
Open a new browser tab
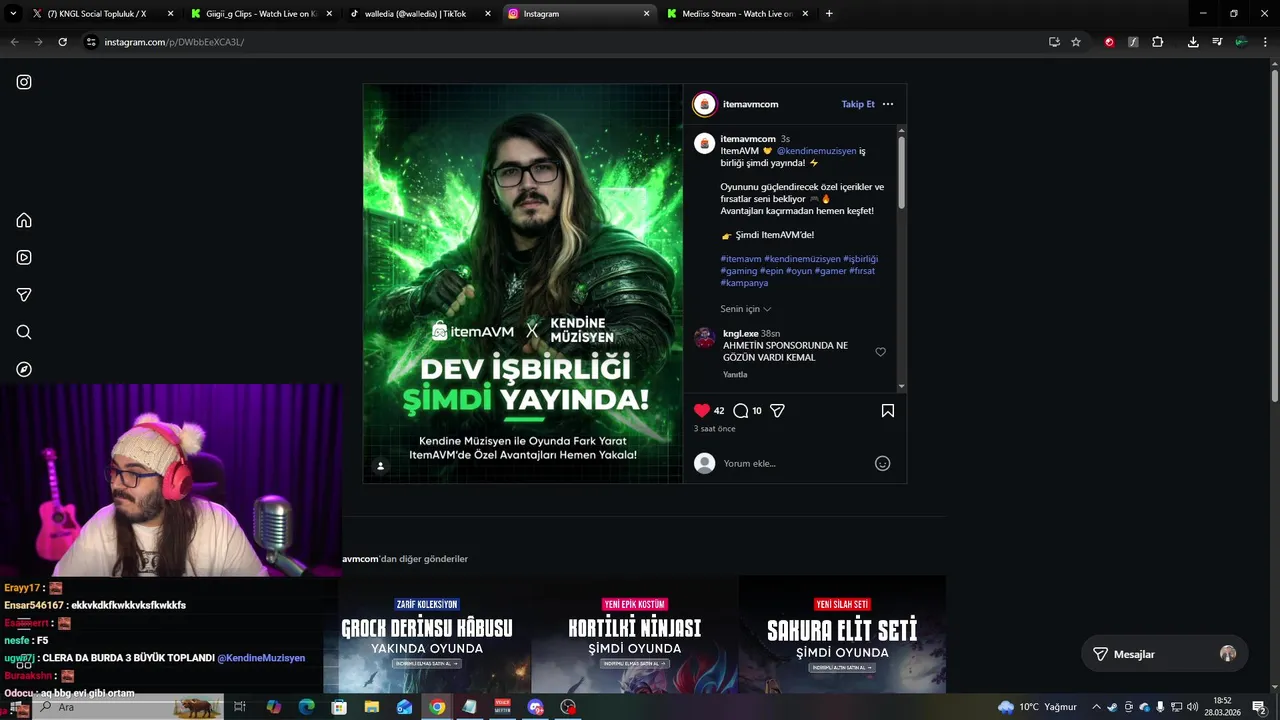point(829,14)
